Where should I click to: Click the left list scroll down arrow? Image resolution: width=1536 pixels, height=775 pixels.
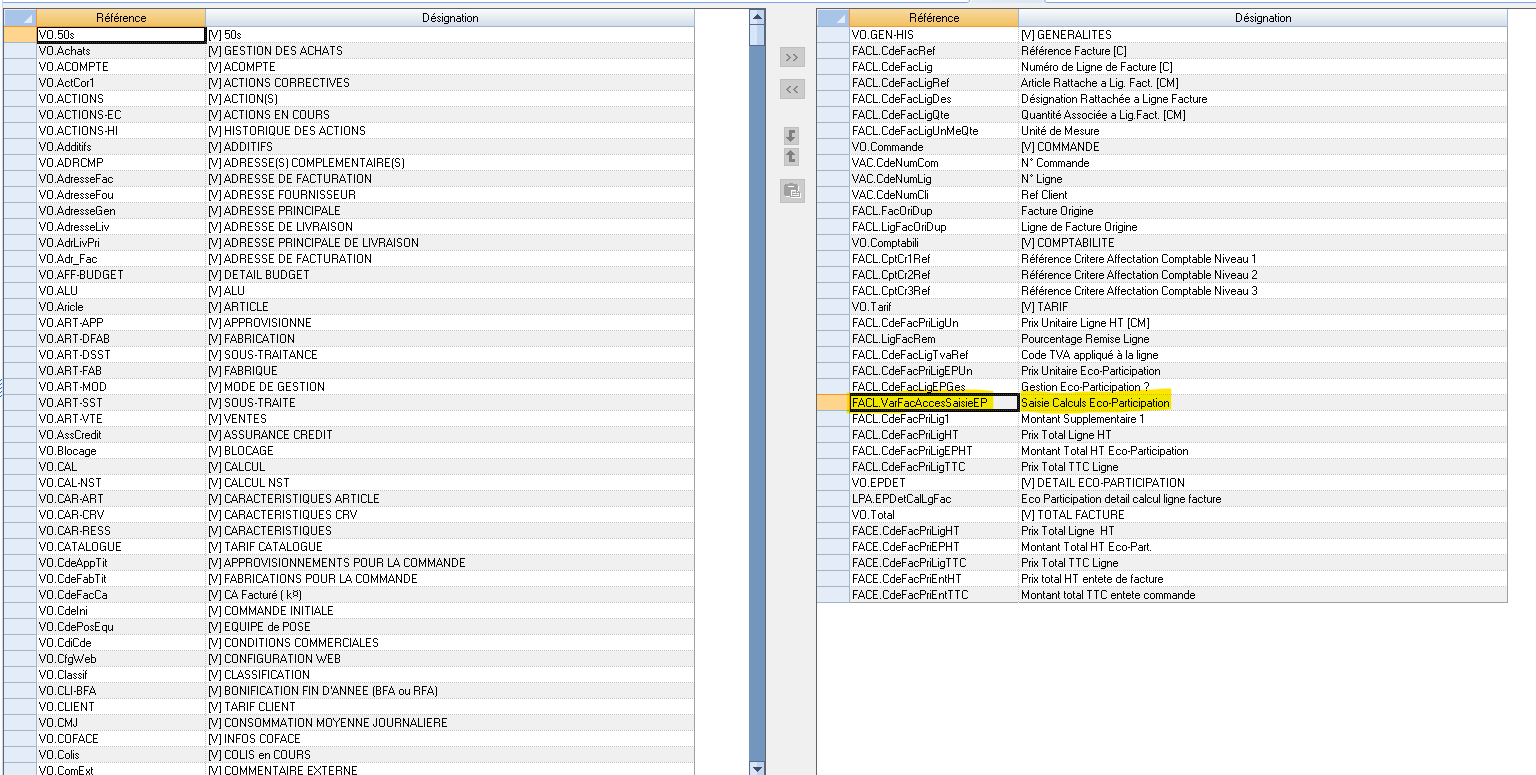tap(757, 768)
